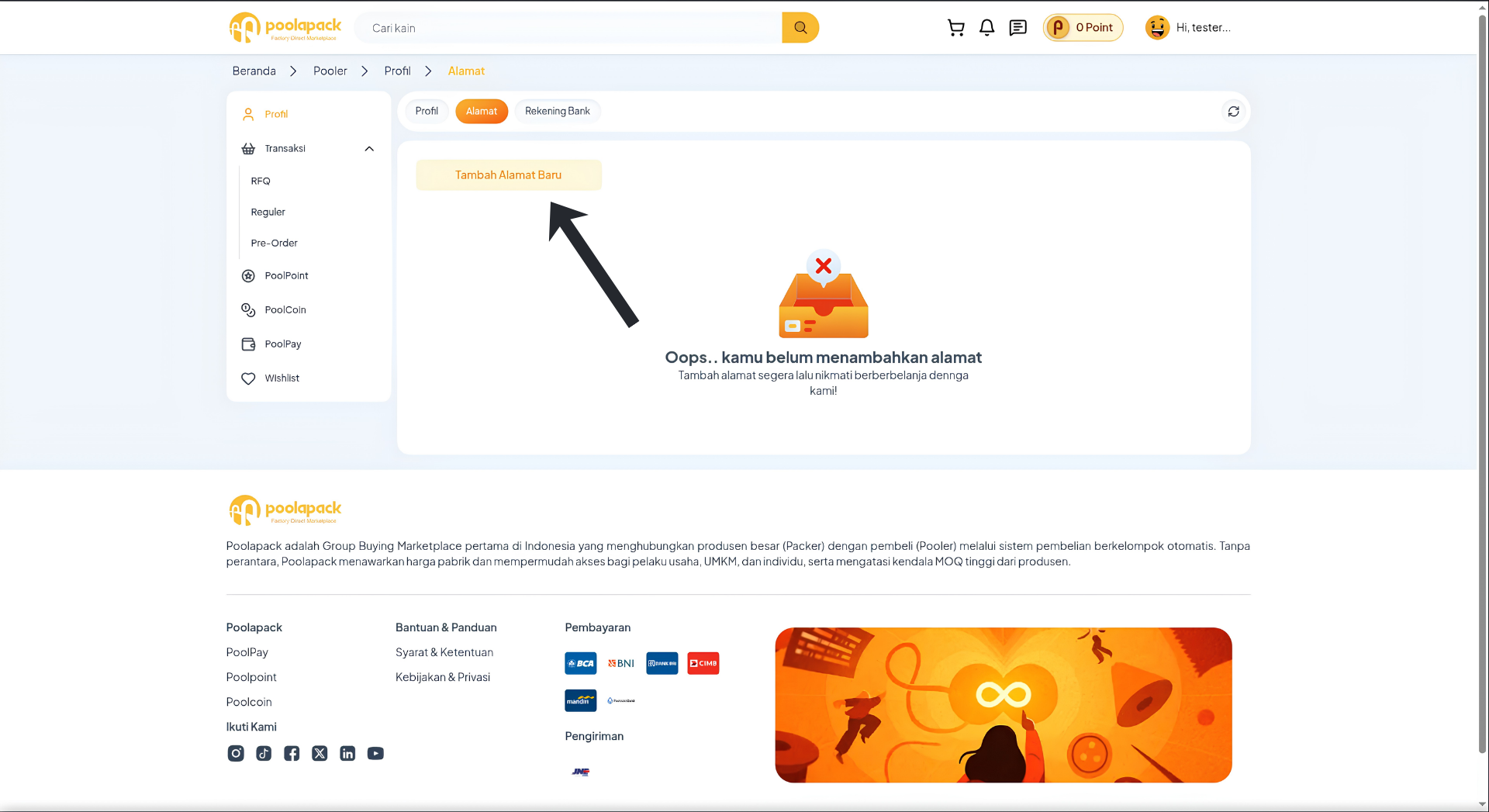Viewport: 1489px width, 812px height.
Task: Open Syarat & Ketentuan footer link
Action: pos(444,652)
